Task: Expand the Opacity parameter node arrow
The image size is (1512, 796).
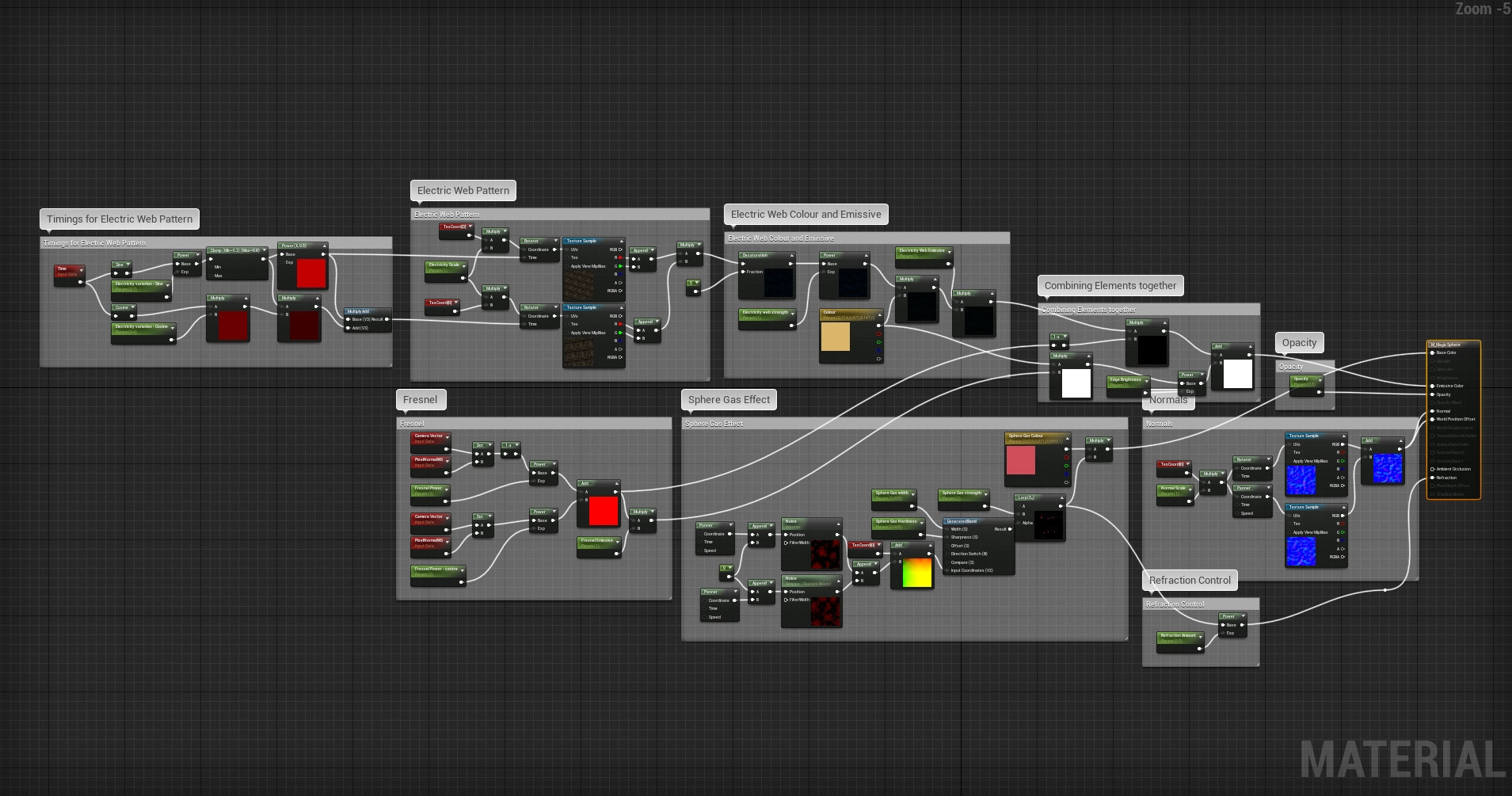Action: coord(1320,380)
